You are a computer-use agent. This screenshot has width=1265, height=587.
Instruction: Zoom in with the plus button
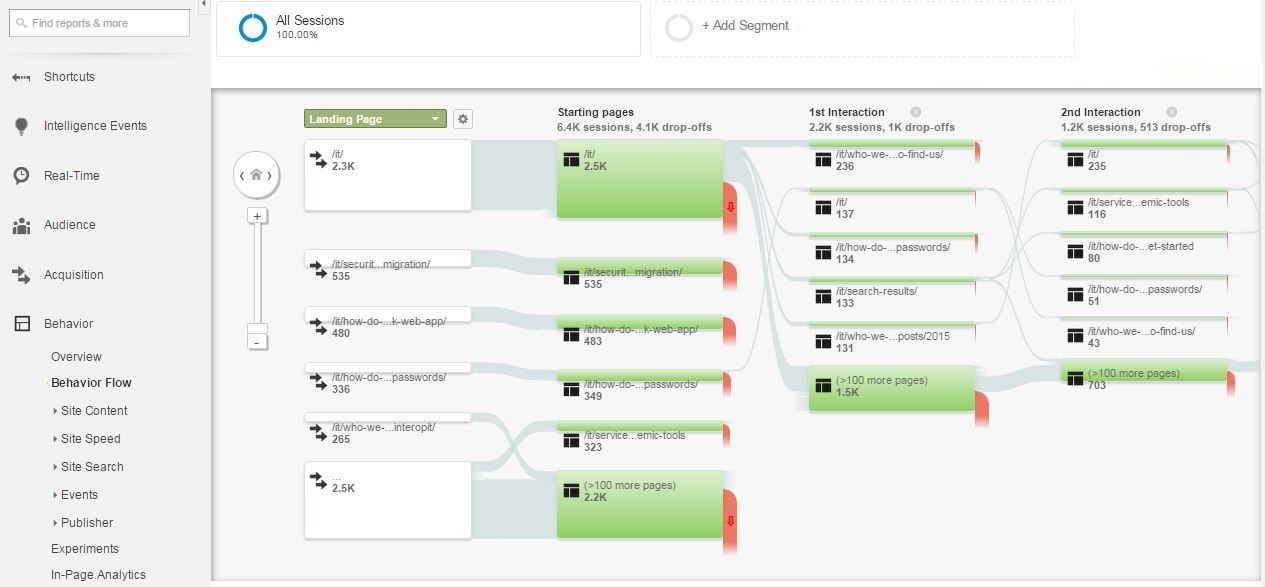pos(257,216)
